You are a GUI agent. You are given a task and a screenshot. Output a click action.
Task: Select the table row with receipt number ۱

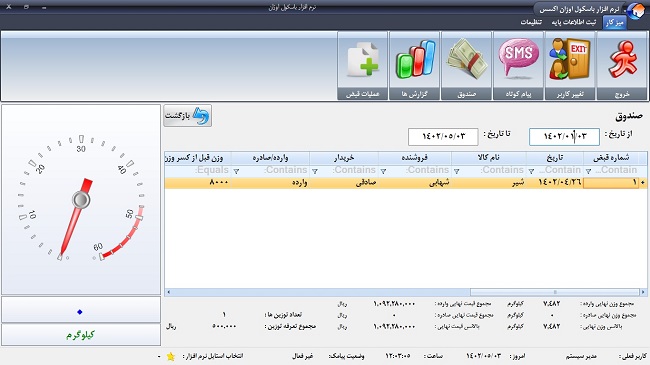click(x=405, y=182)
